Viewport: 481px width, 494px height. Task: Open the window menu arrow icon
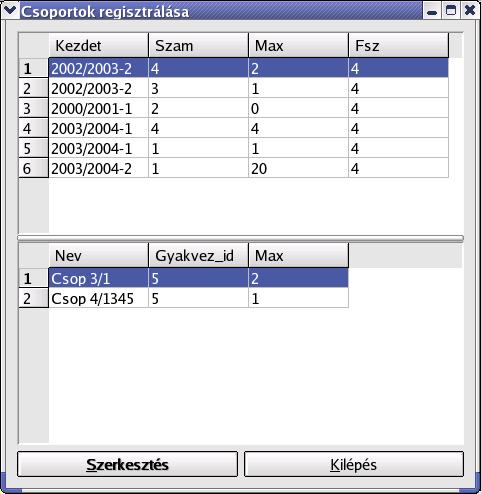(x=9, y=11)
